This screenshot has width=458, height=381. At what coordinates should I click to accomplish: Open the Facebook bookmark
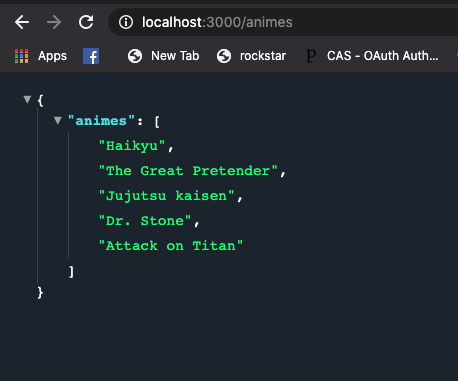click(x=91, y=56)
